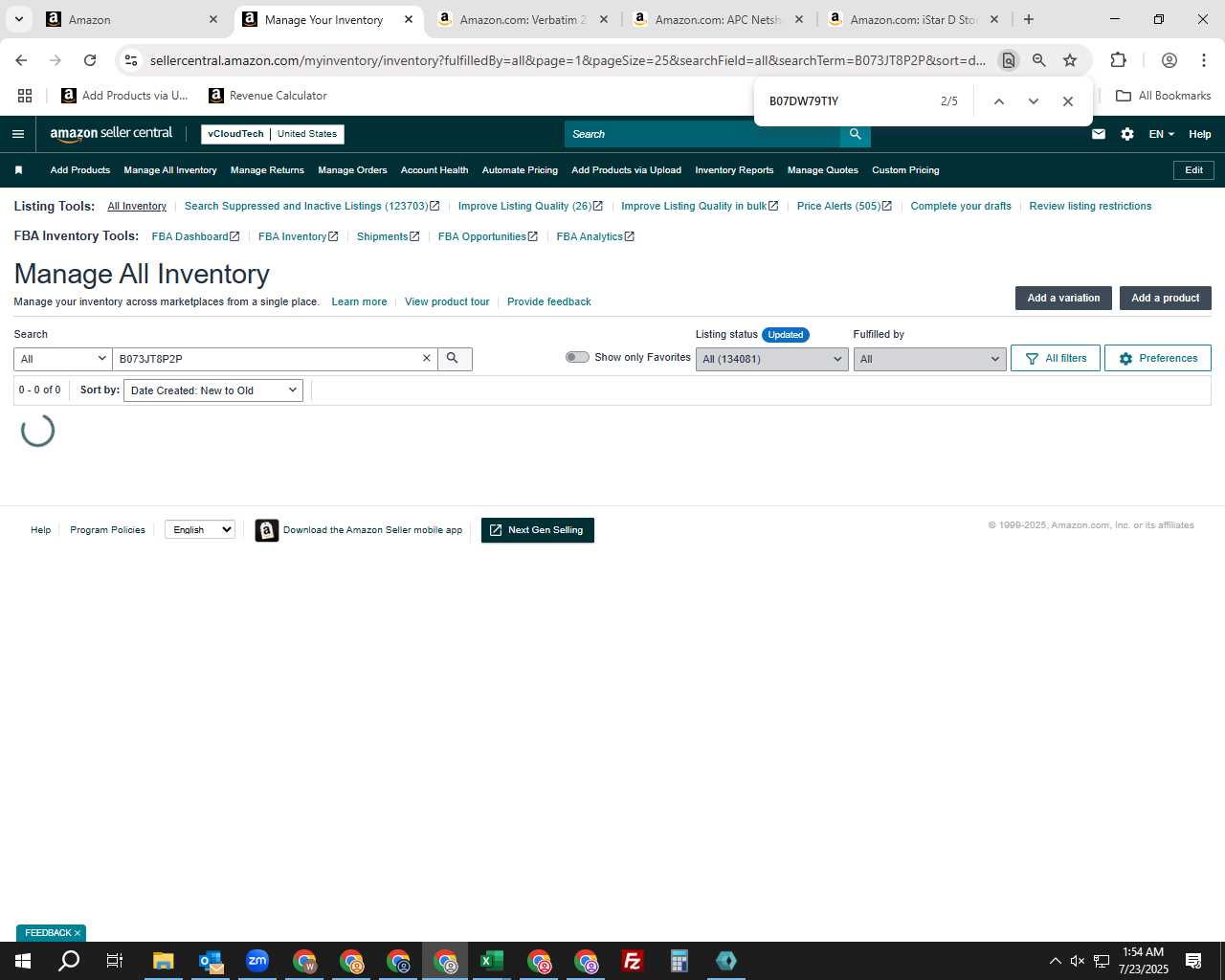Open Preferences button
The width and height of the screenshot is (1225, 980).
[1158, 358]
